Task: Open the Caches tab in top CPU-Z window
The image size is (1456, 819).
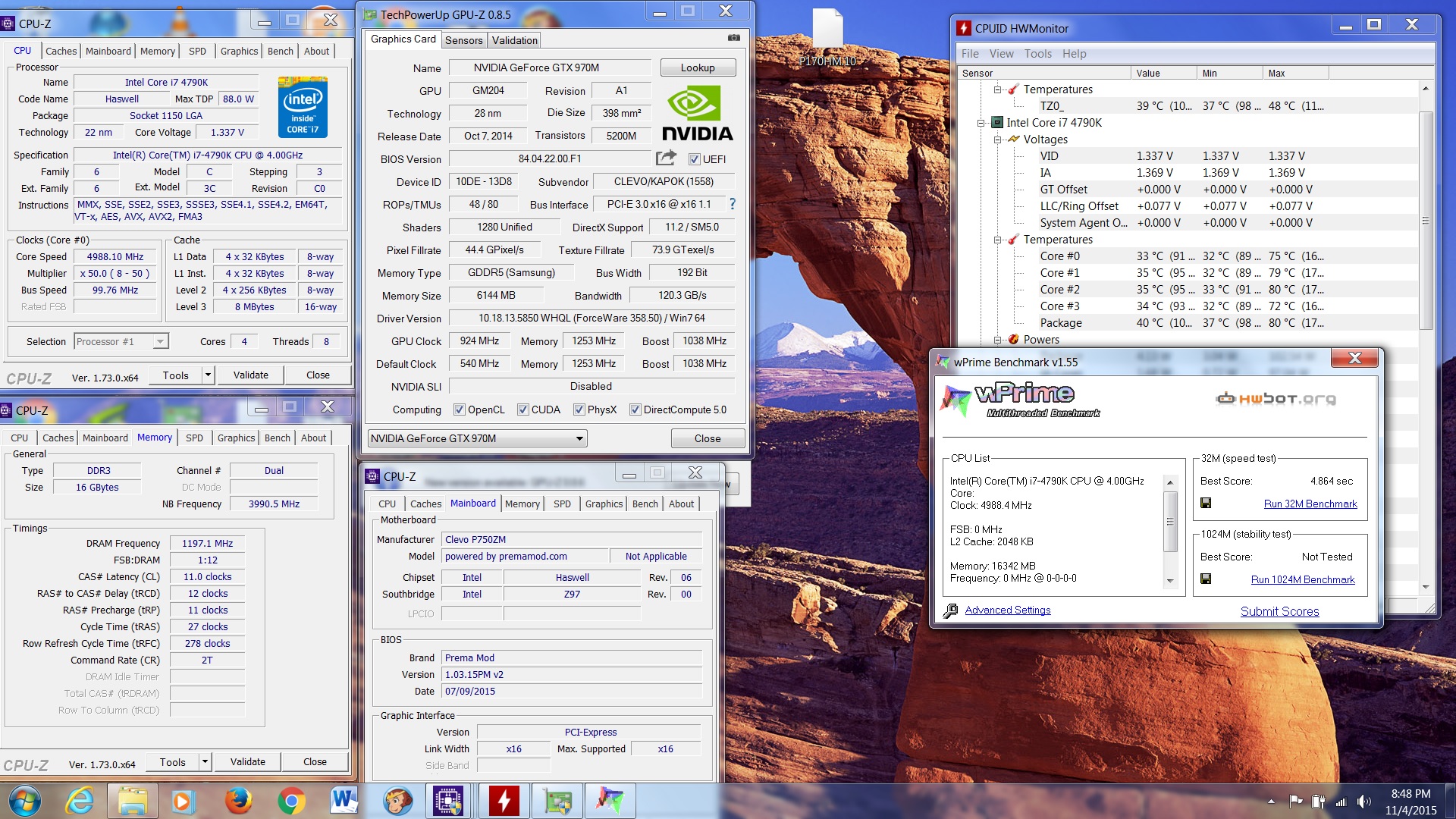Action: coord(61,51)
